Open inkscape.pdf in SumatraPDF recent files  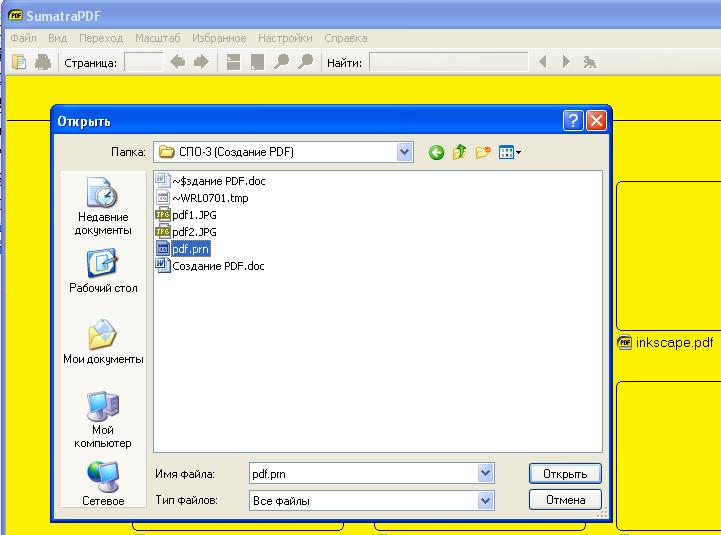(x=665, y=342)
